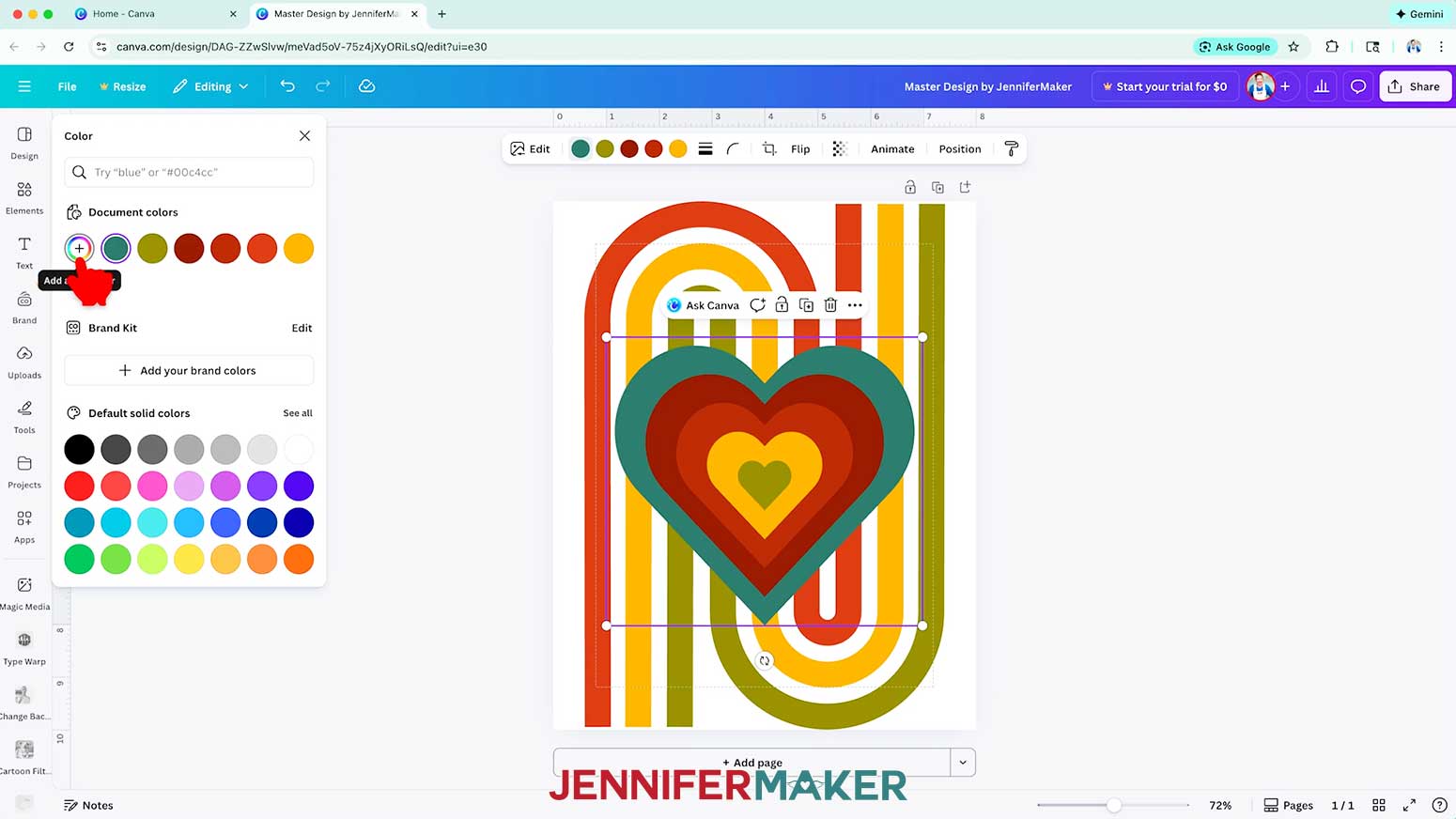Click the zoom slider handle
Image resolution: width=1456 pixels, height=819 pixels.
pos(1113,805)
